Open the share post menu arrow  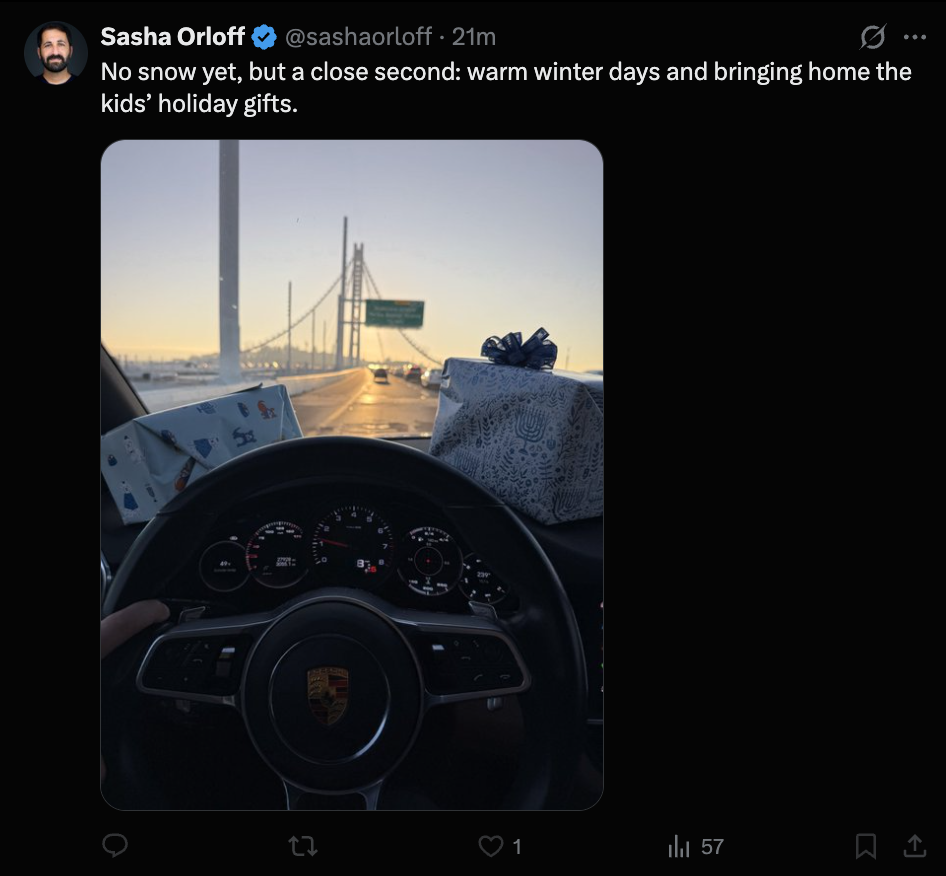(x=914, y=847)
